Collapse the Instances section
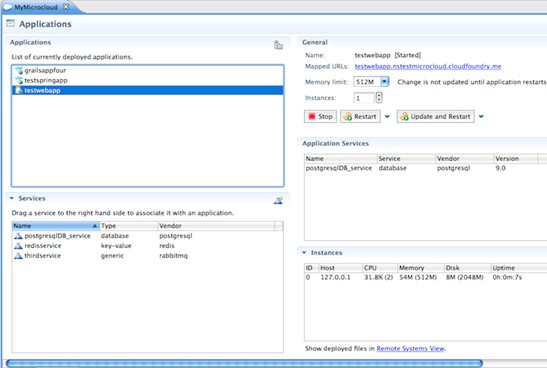Image resolution: width=547 pixels, height=368 pixels. click(x=304, y=253)
